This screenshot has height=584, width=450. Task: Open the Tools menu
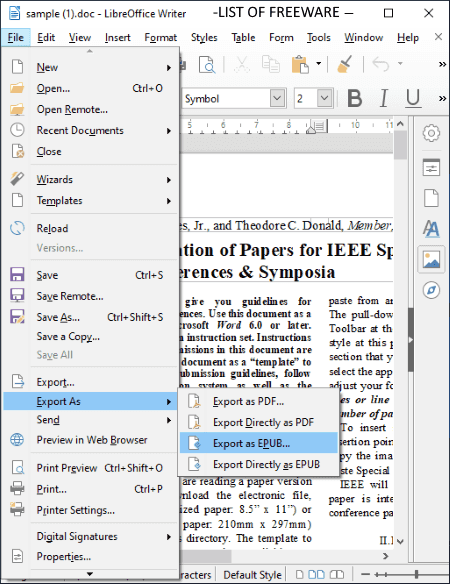[x=319, y=38]
